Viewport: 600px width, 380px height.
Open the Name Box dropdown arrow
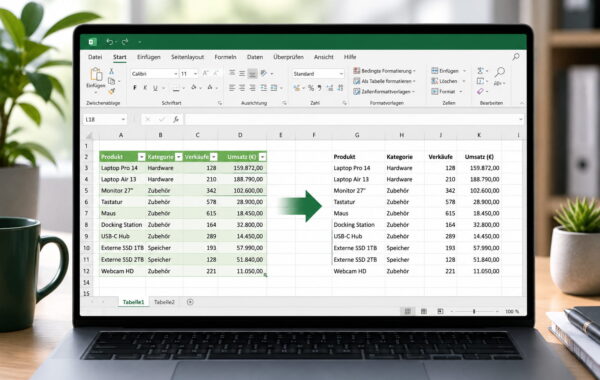[123, 119]
